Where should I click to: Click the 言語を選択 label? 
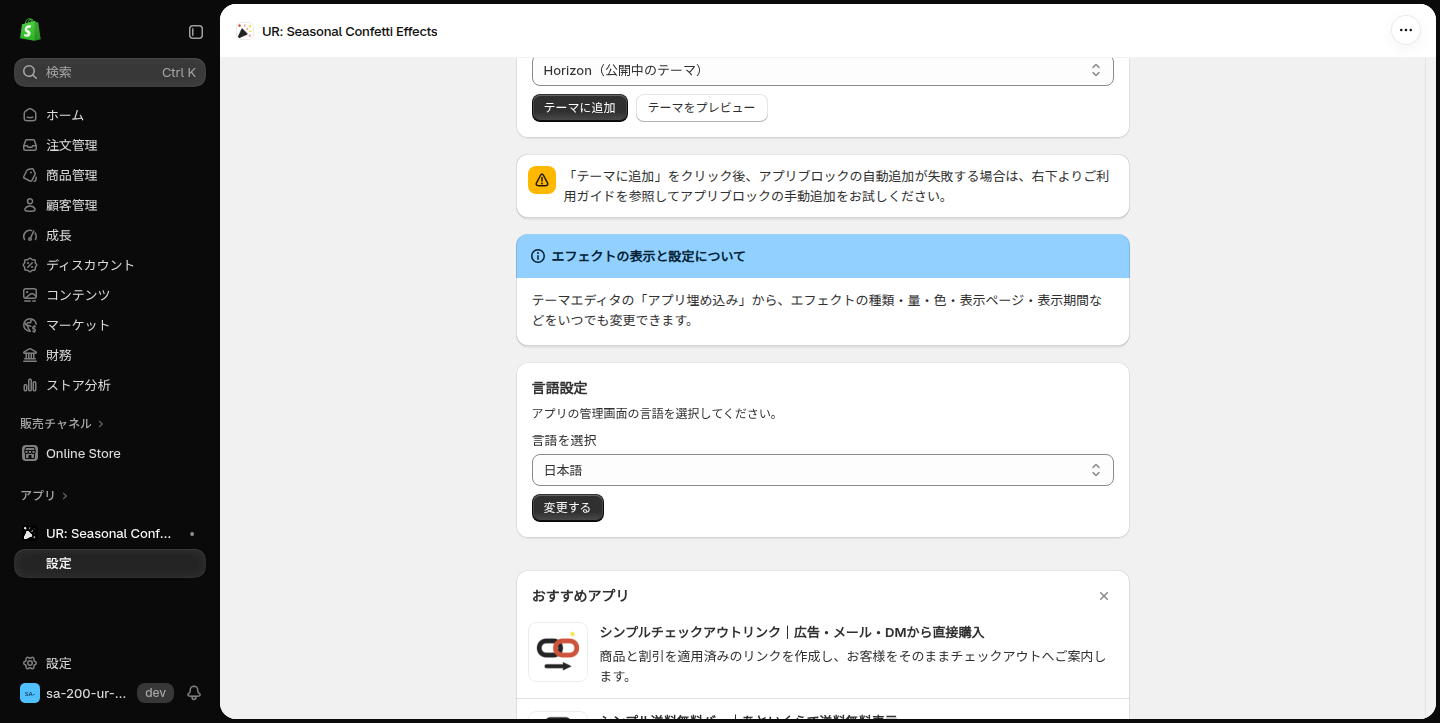[564, 440]
